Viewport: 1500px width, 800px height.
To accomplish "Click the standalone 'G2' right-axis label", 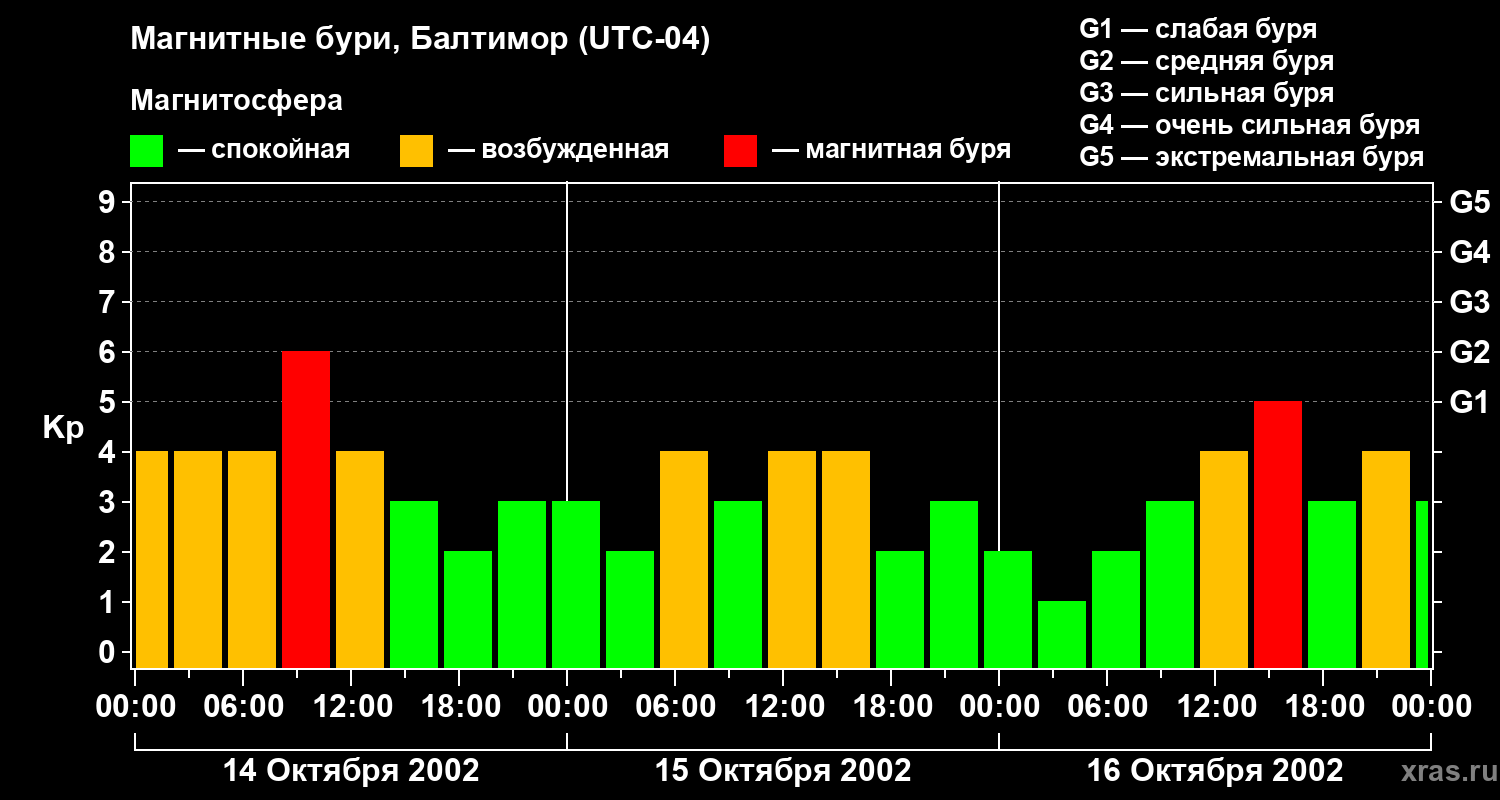I will 1469,352.
